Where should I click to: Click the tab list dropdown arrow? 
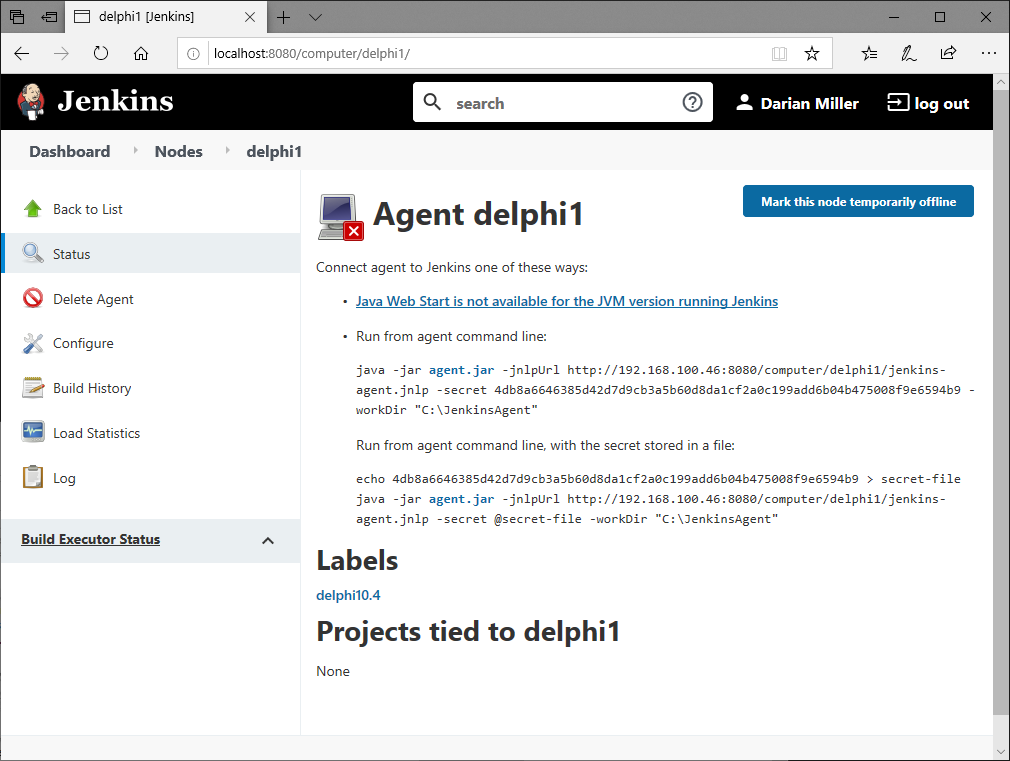(x=315, y=17)
